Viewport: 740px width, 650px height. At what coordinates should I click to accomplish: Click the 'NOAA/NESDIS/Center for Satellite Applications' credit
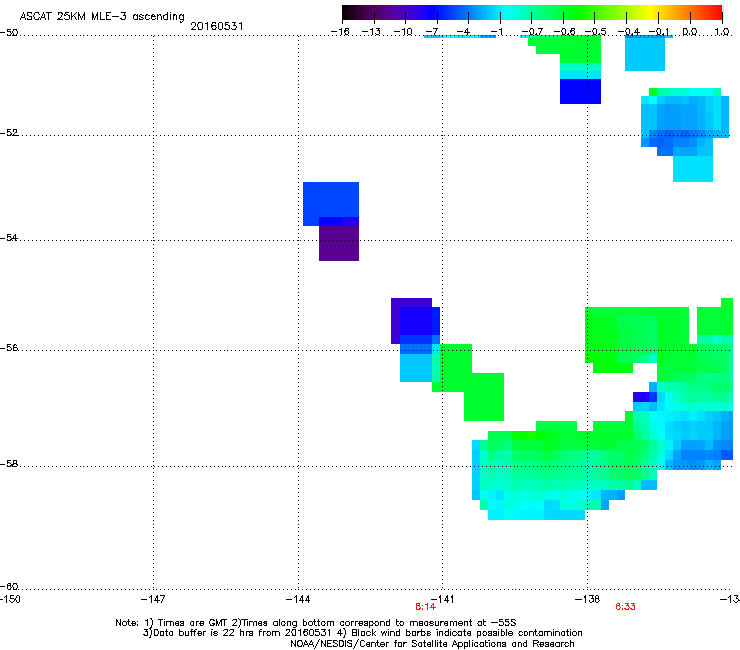click(399, 644)
